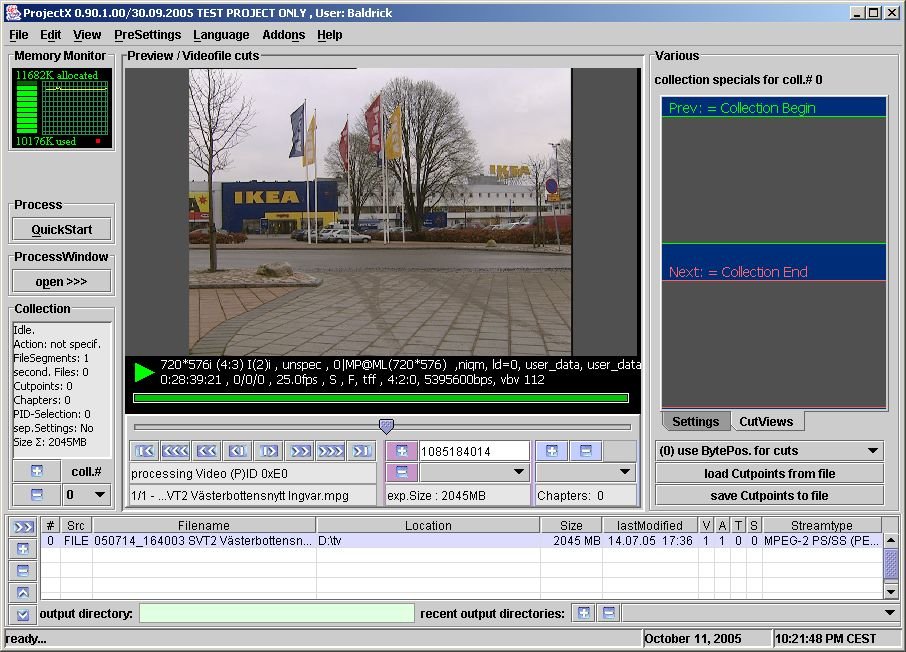This screenshot has height=652, width=906.
Task: Open the View menu
Action: (x=87, y=35)
